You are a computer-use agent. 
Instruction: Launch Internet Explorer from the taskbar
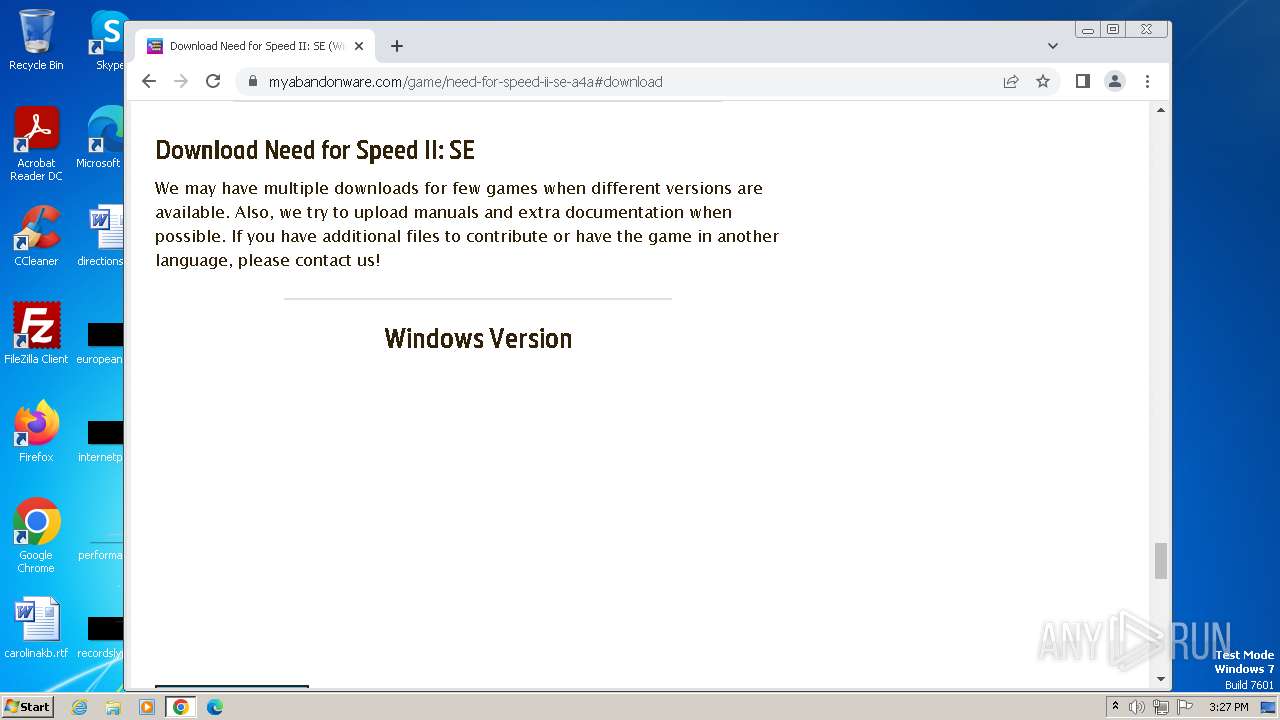(x=80, y=707)
